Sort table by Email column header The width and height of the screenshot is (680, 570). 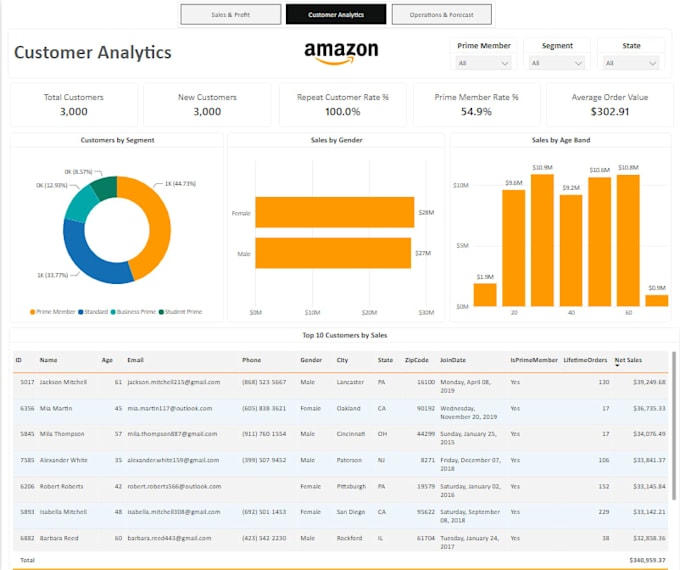pyautogui.click(x=135, y=360)
